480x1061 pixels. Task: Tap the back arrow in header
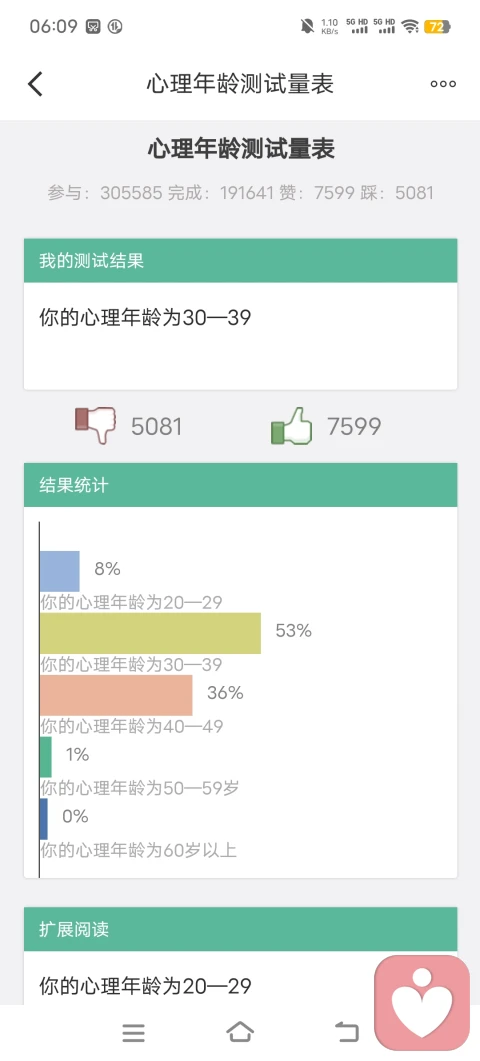pyautogui.click(x=35, y=84)
